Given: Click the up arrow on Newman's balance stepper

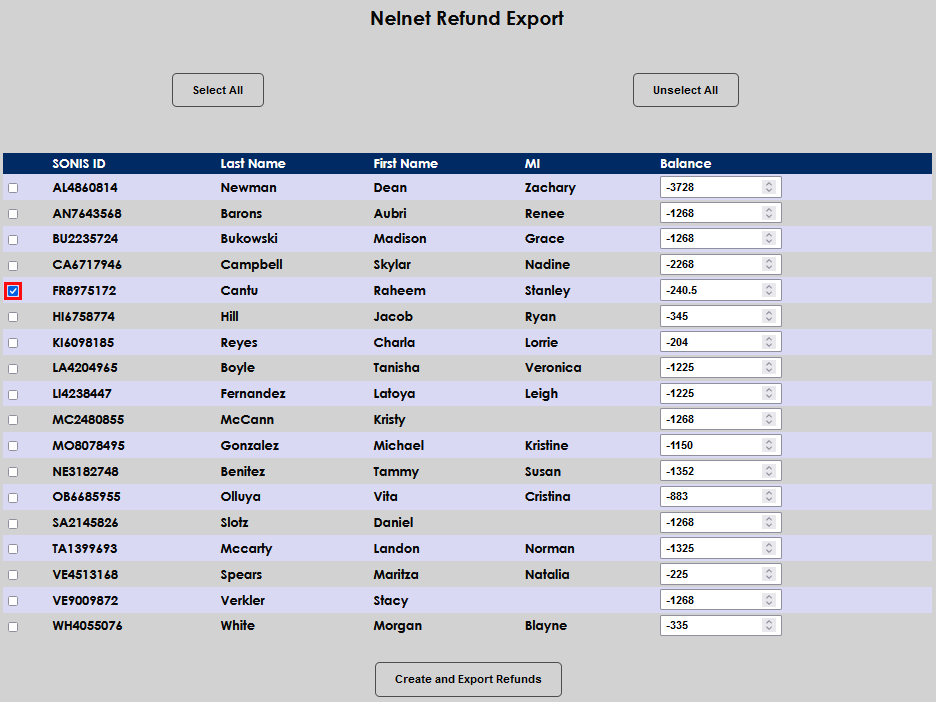Looking at the screenshot, I should pyautogui.click(x=771, y=182).
